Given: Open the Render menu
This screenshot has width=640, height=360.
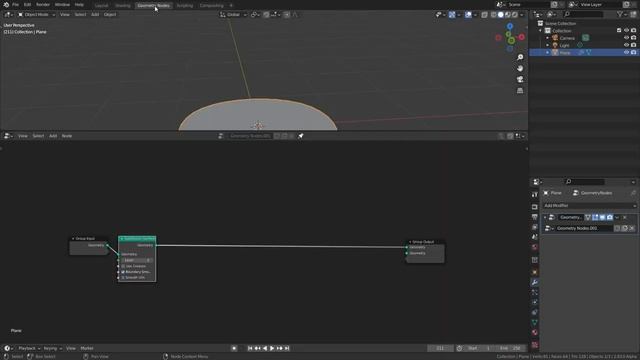Looking at the screenshot, I should 43,4.
